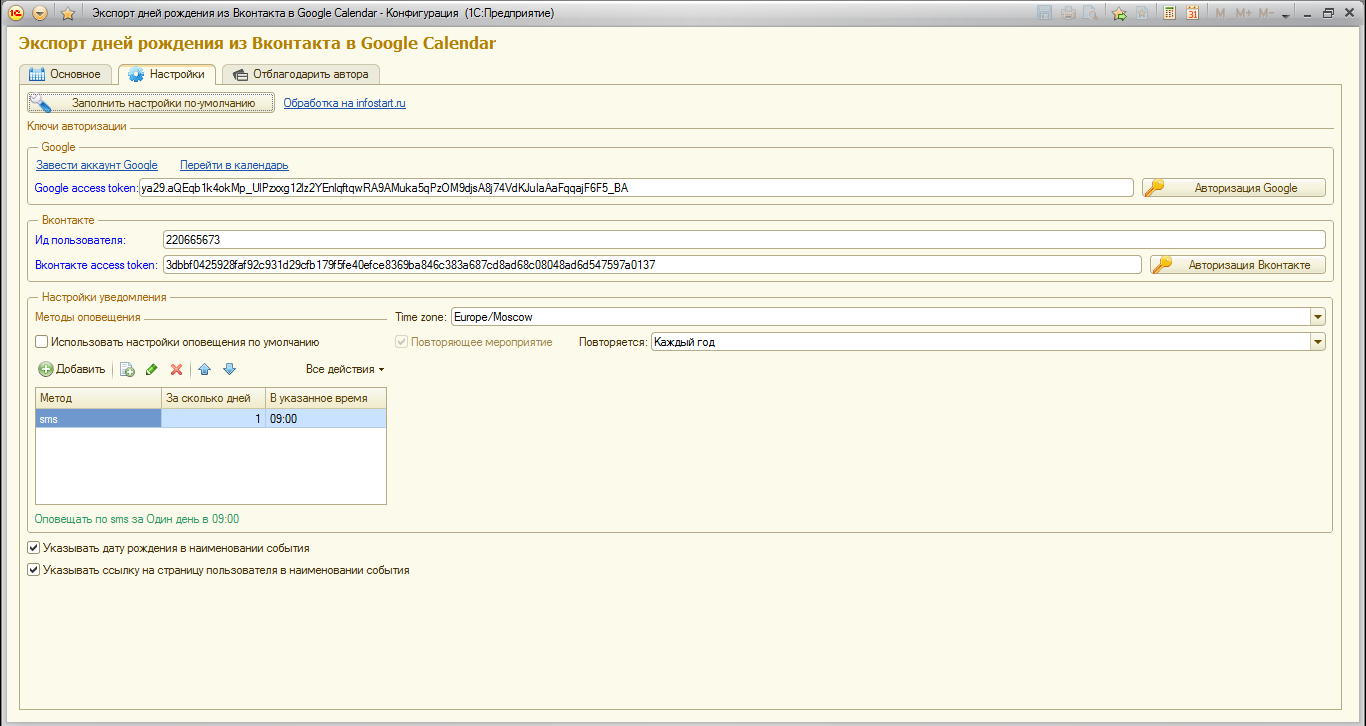Click the copy row icon in the notifications toolbar
The height and width of the screenshot is (726, 1366).
(x=127, y=369)
